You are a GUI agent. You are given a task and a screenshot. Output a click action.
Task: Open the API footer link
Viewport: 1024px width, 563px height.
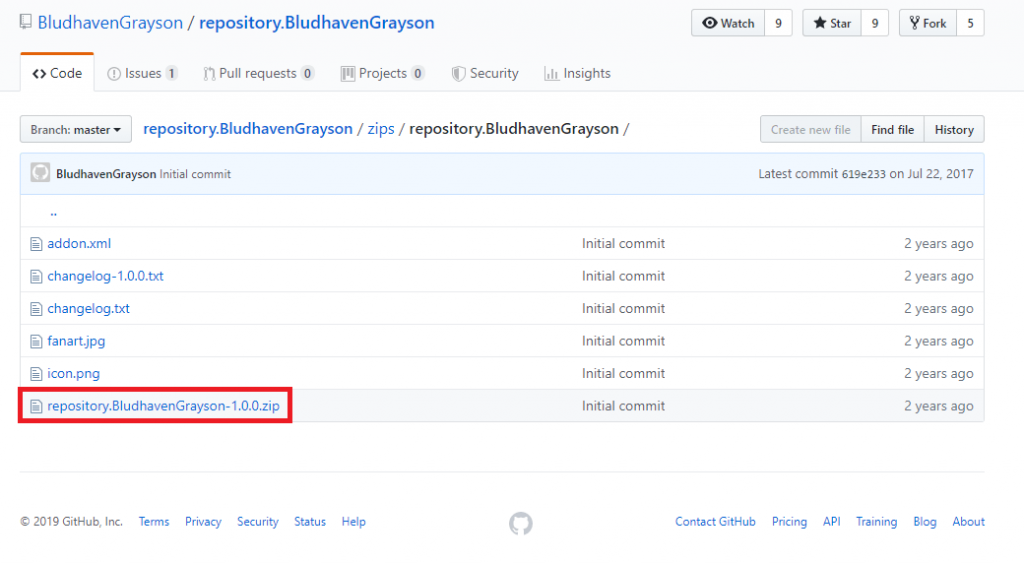click(831, 521)
